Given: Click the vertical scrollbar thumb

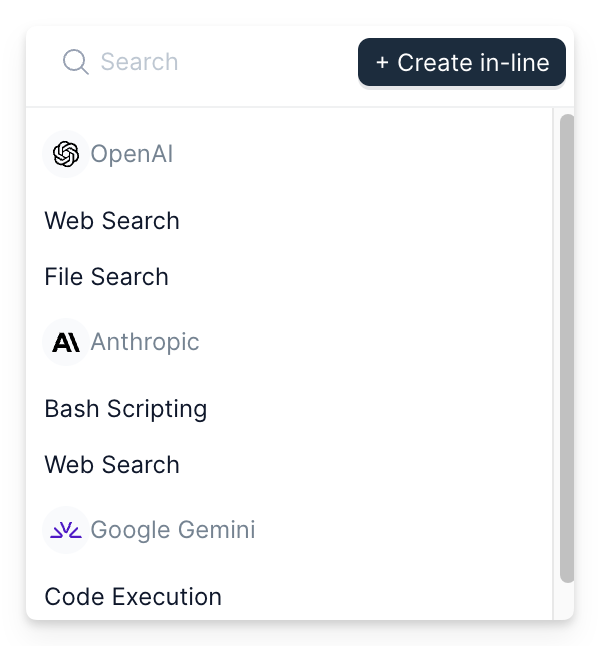Looking at the screenshot, I should tap(567, 347).
